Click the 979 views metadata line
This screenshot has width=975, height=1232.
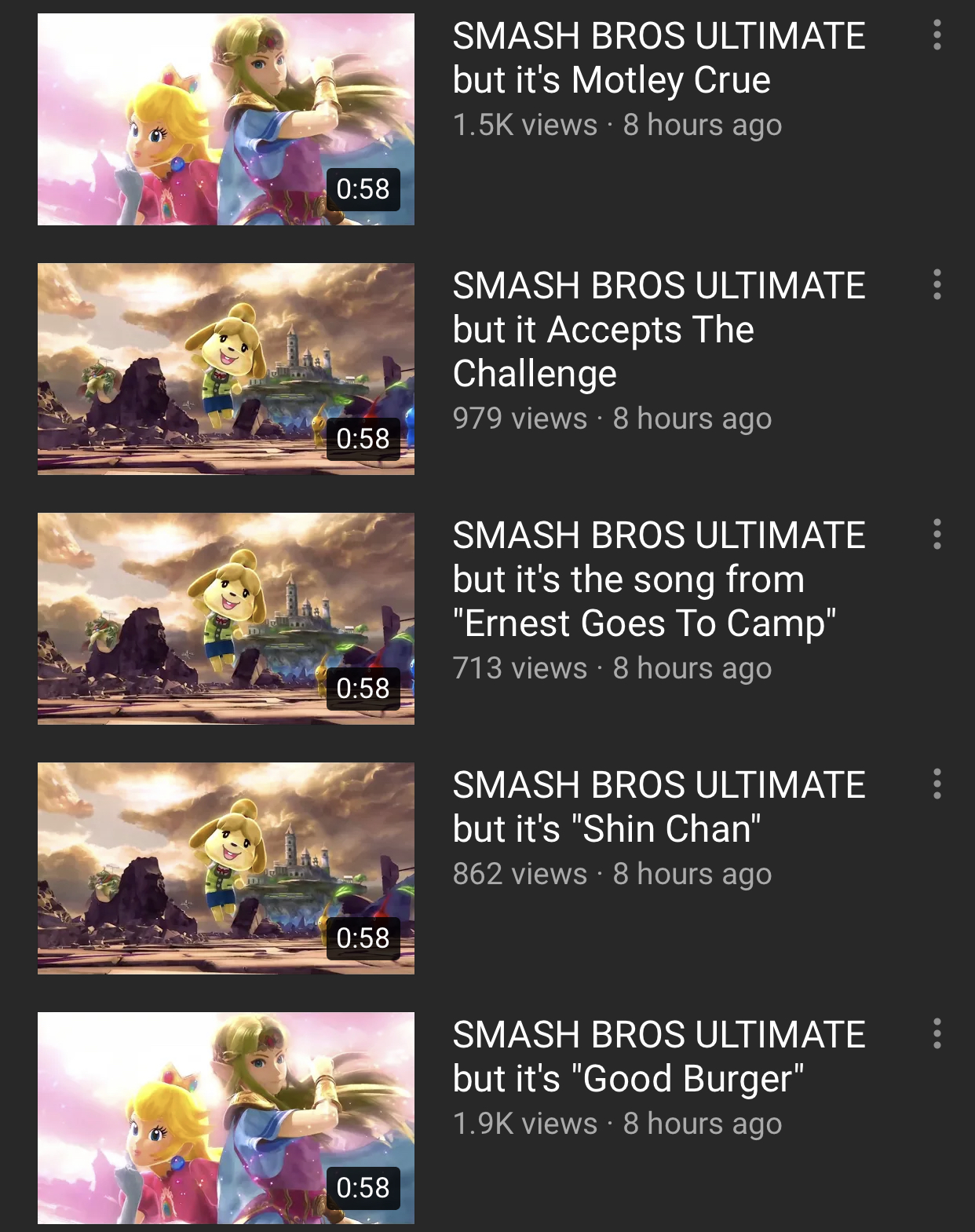(x=612, y=419)
